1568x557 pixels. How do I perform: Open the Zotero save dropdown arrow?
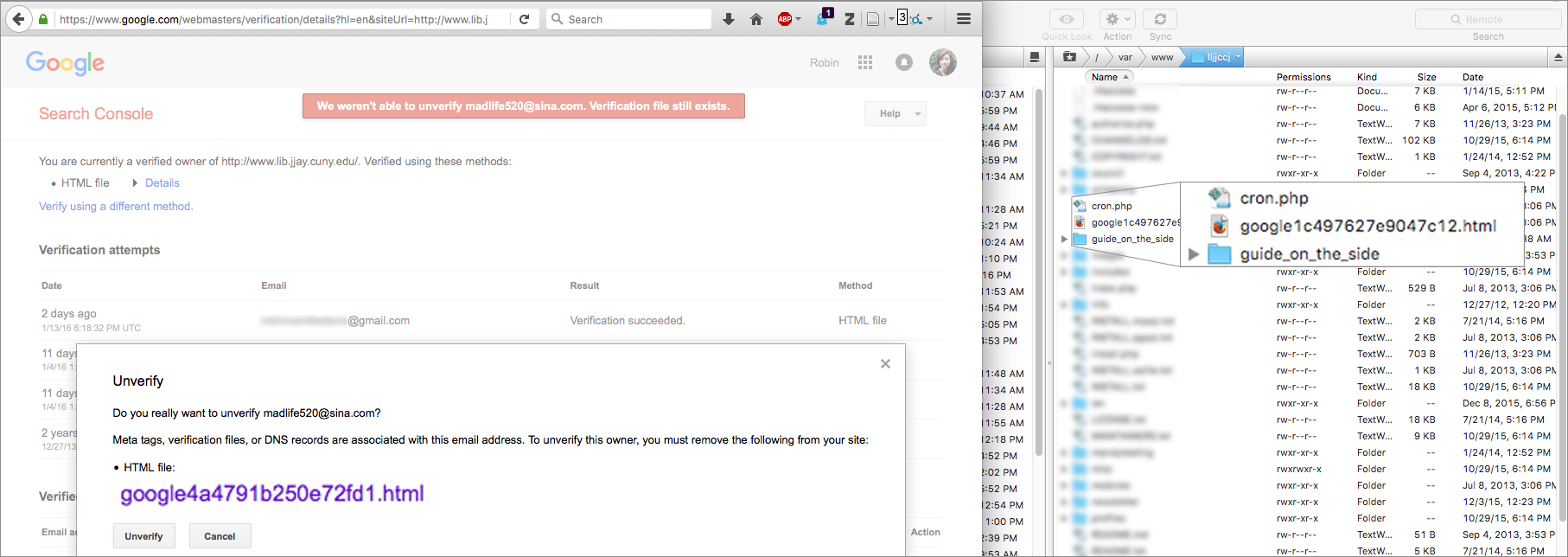(890, 19)
